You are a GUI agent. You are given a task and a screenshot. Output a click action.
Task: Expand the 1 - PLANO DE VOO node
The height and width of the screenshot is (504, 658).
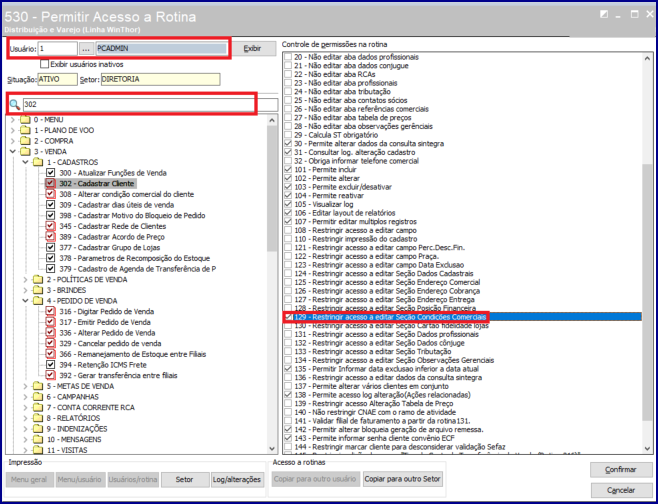(13, 130)
